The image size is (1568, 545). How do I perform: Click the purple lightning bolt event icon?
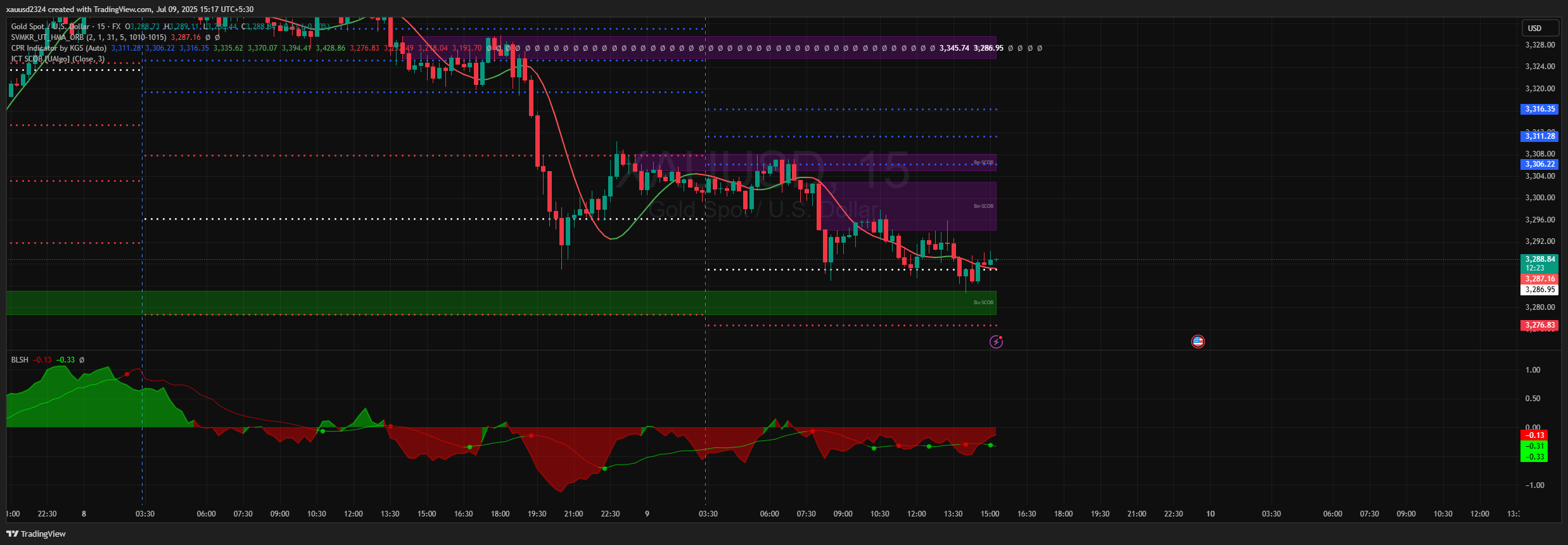pyautogui.click(x=996, y=342)
